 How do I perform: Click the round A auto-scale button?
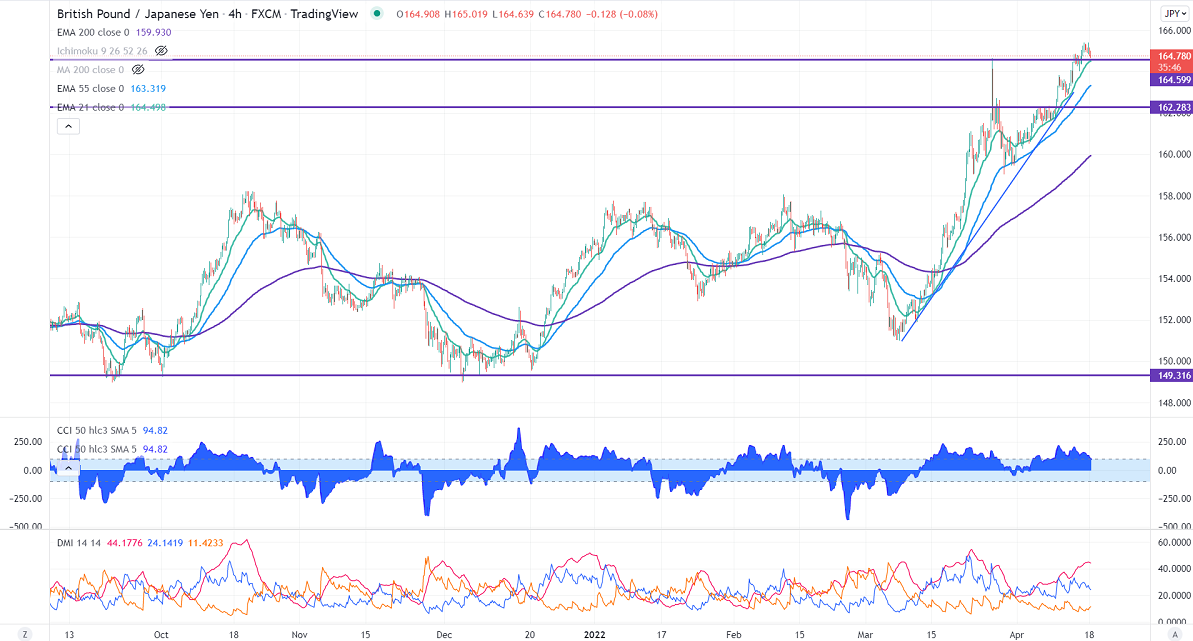tap(1176, 634)
